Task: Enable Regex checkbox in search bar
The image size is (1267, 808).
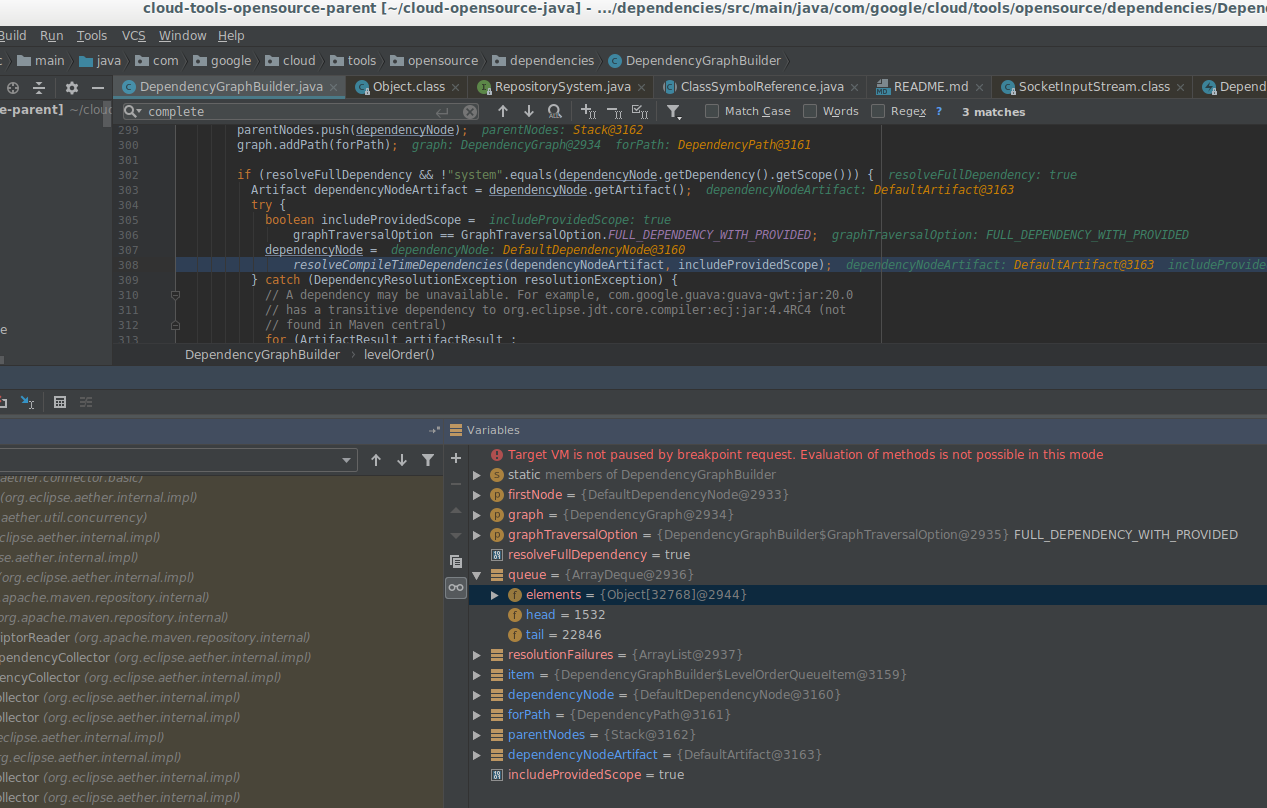Action: pyautogui.click(x=878, y=111)
